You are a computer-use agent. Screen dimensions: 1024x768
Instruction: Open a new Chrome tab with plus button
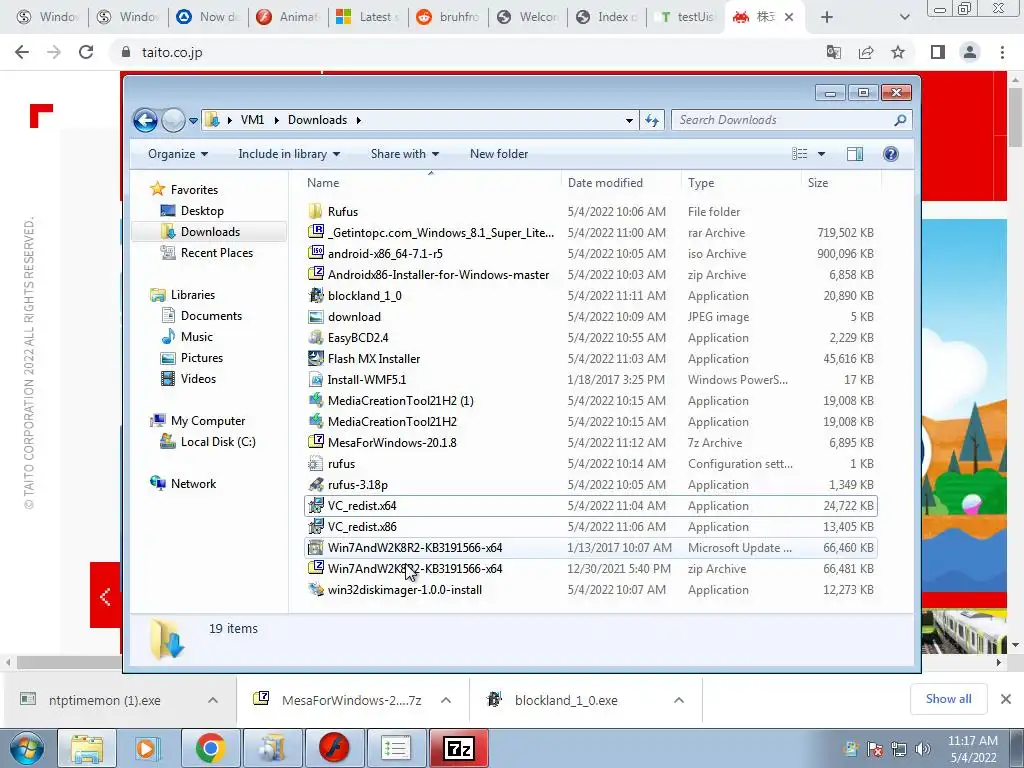[x=827, y=17]
